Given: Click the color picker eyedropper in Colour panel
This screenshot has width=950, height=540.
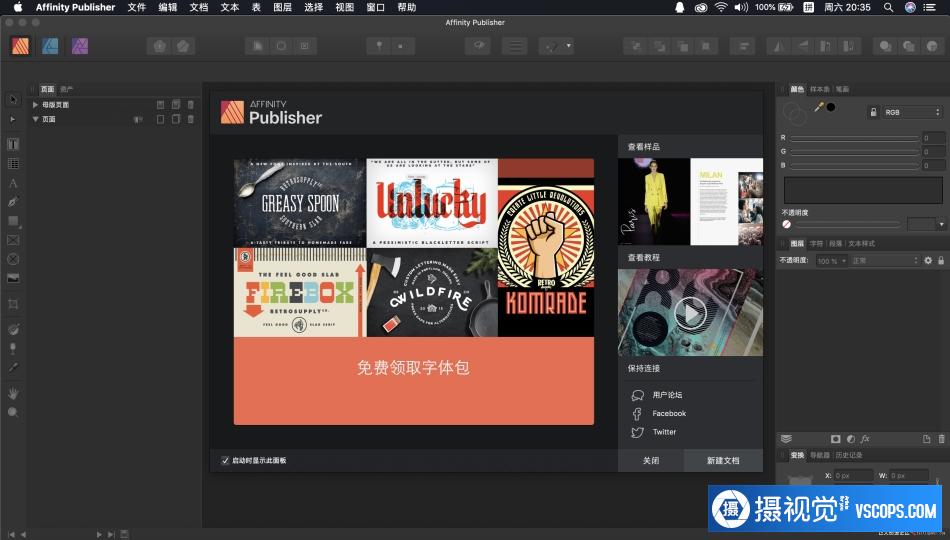Looking at the screenshot, I should pos(819,107).
